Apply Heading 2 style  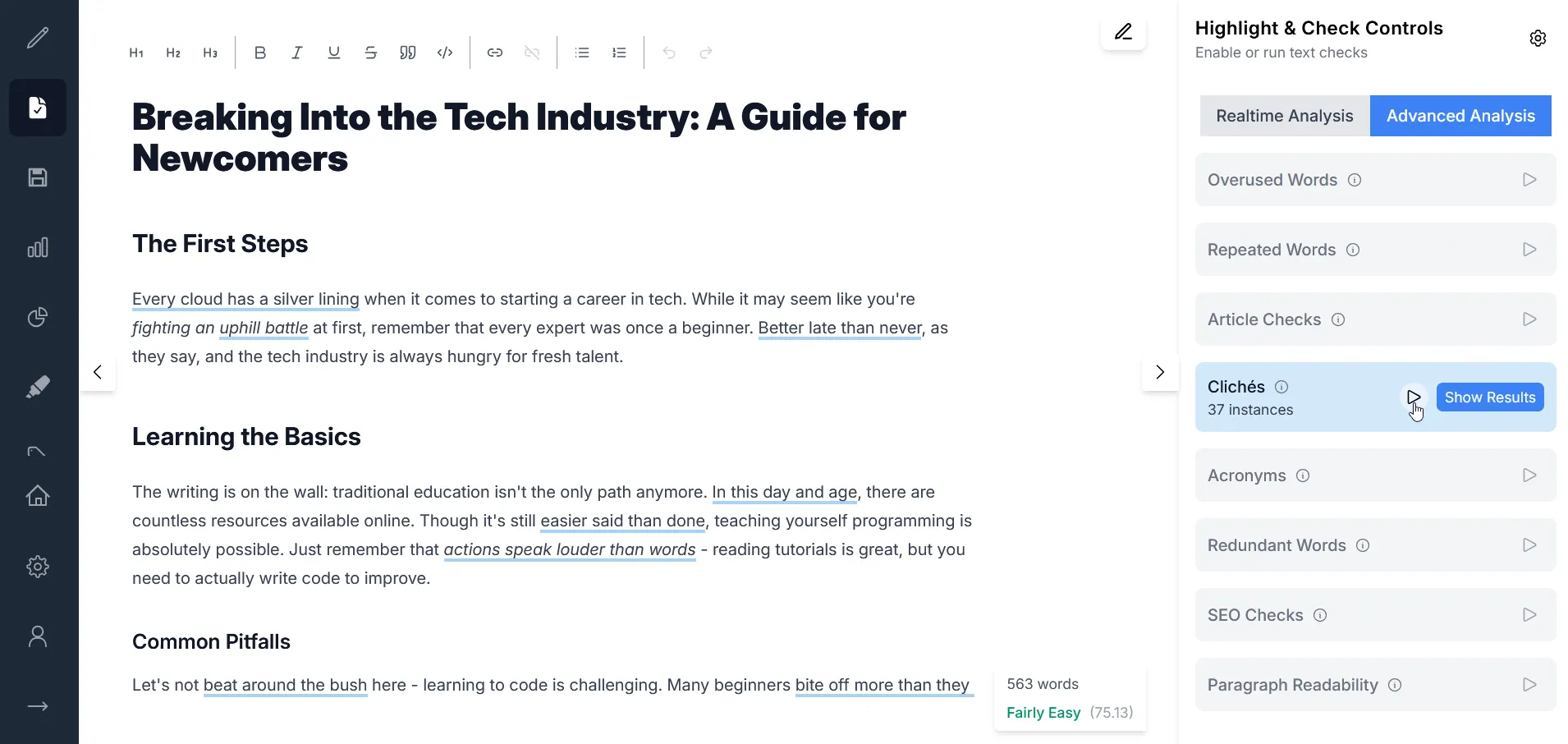(x=173, y=52)
